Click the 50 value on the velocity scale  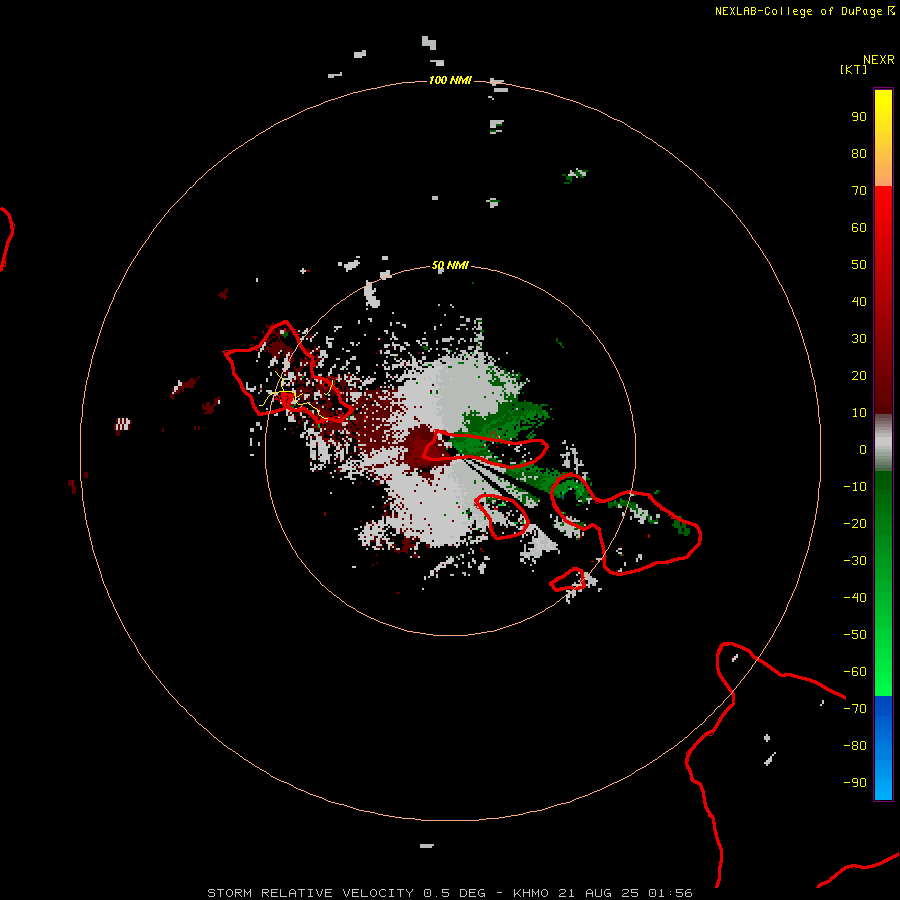859,265
